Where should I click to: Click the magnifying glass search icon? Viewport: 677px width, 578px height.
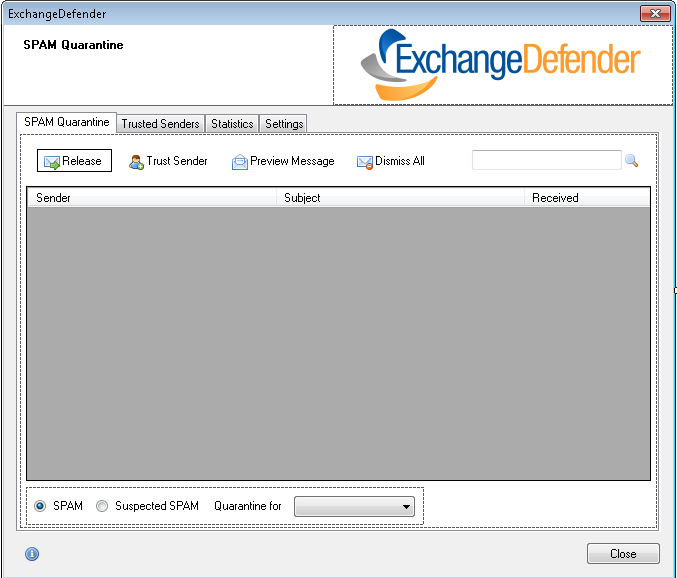tap(631, 160)
